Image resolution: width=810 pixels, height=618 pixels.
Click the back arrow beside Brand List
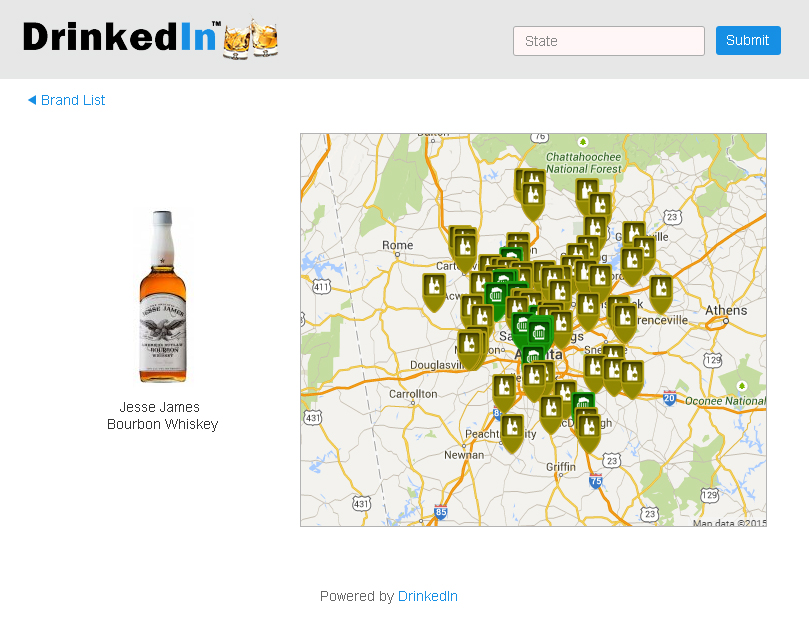point(32,100)
